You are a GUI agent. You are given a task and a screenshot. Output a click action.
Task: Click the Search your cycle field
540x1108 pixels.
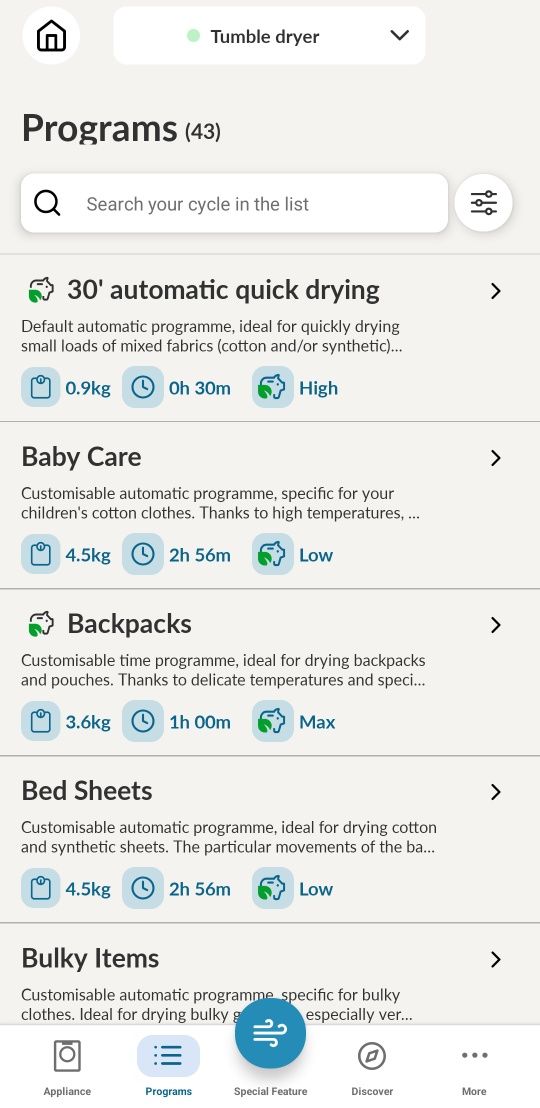click(234, 204)
